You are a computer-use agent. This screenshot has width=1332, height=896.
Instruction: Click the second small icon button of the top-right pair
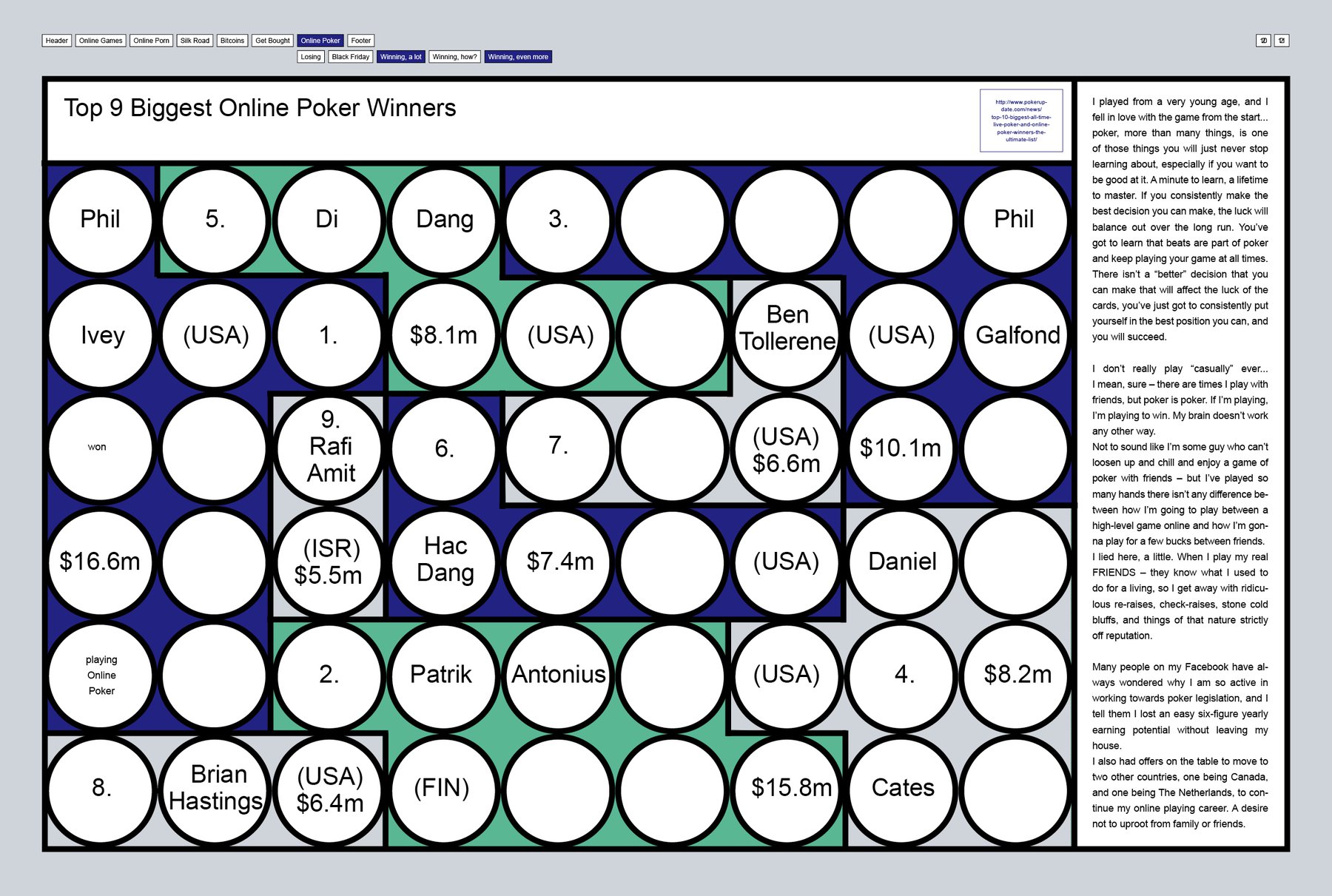click(x=1282, y=41)
